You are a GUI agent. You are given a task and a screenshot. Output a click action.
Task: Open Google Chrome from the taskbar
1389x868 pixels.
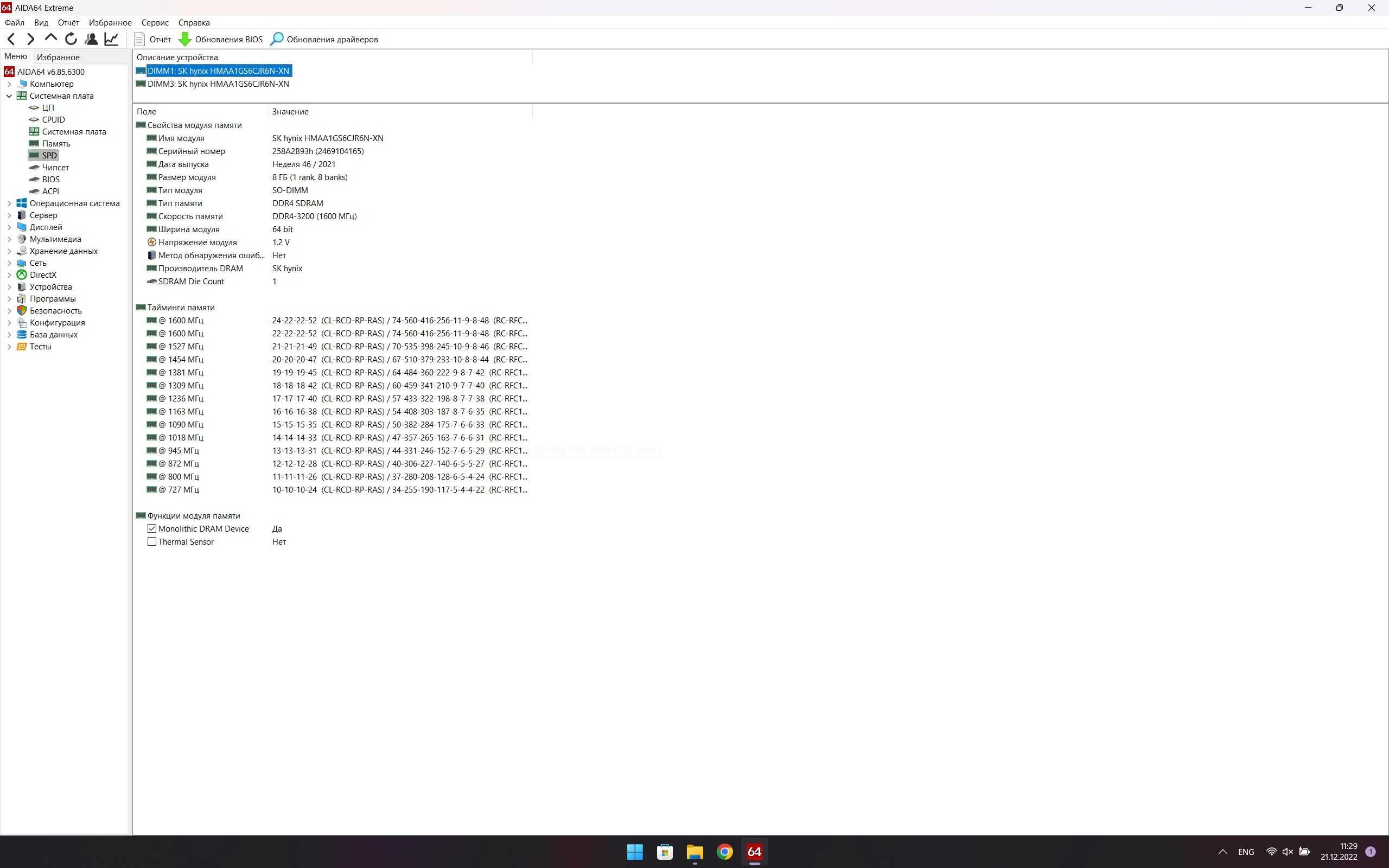click(x=724, y=852)
